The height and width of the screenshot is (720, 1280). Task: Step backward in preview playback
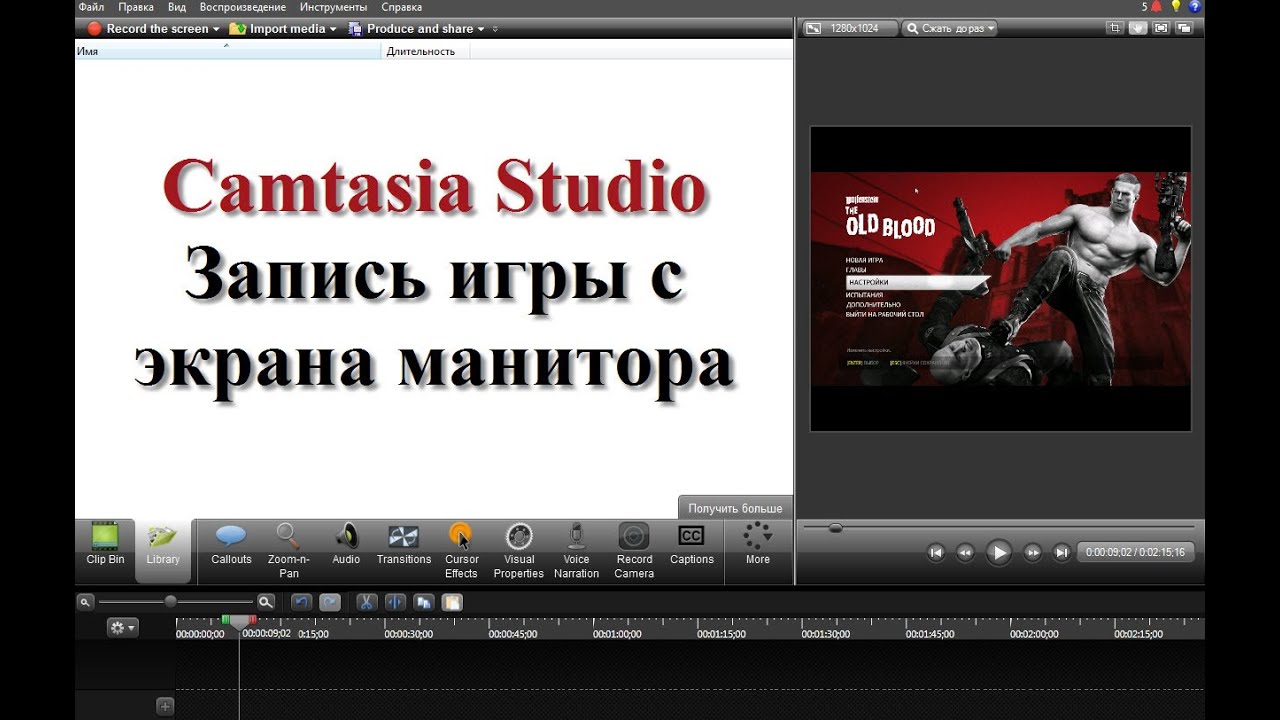[x=965, y=552]
